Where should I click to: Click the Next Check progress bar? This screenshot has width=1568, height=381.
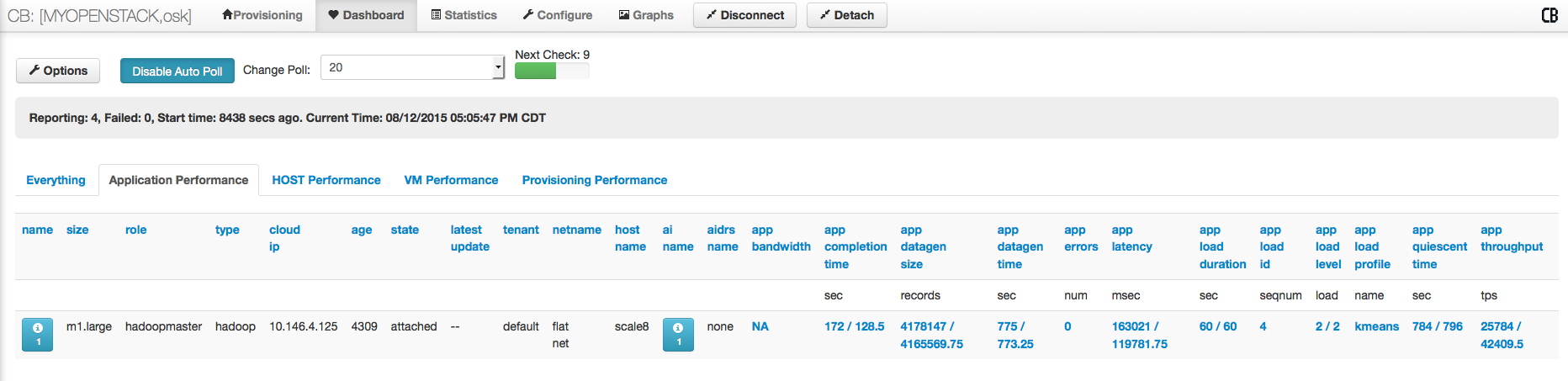tap(552, 71)
